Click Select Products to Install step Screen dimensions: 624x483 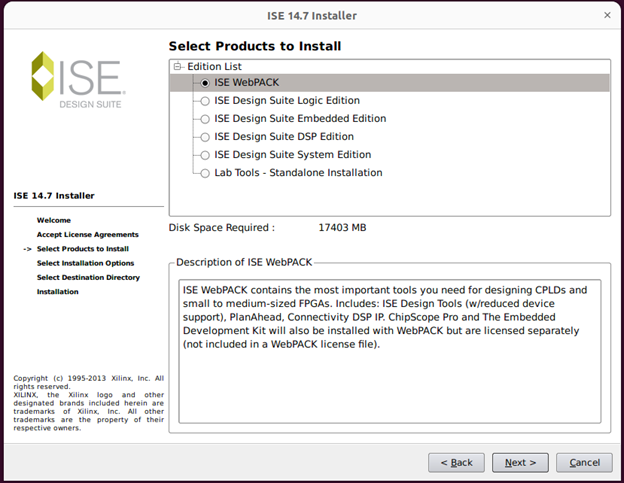pos(83,249)
